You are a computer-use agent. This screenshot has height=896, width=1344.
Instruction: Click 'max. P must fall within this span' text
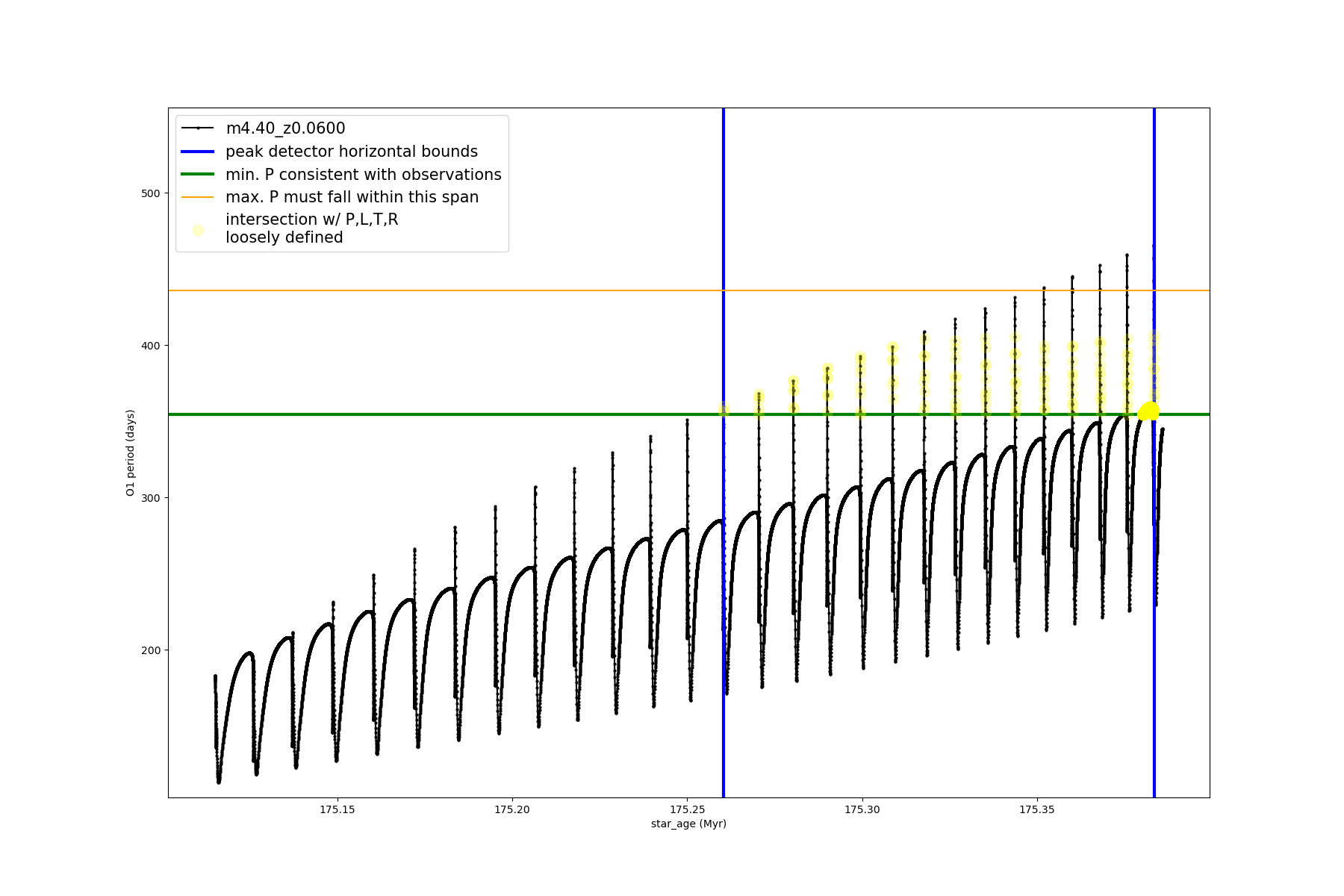pos(352,197)
